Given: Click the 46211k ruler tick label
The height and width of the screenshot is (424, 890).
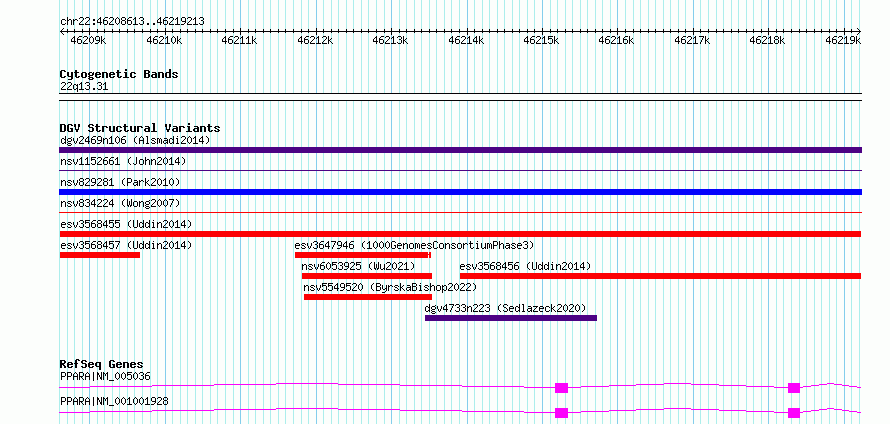Looking at the screenshot, I should pos(240,40).
